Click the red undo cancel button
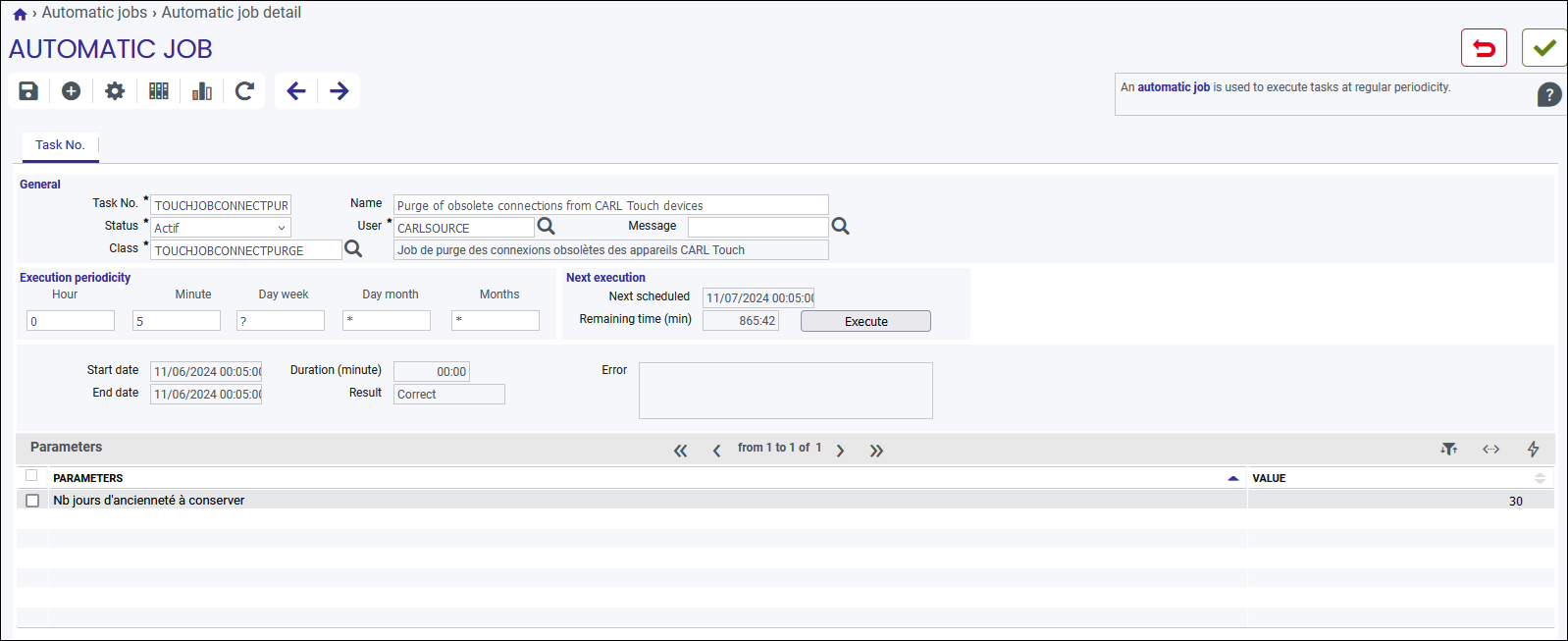The image size is (1568, 641). click(1484, 48)
